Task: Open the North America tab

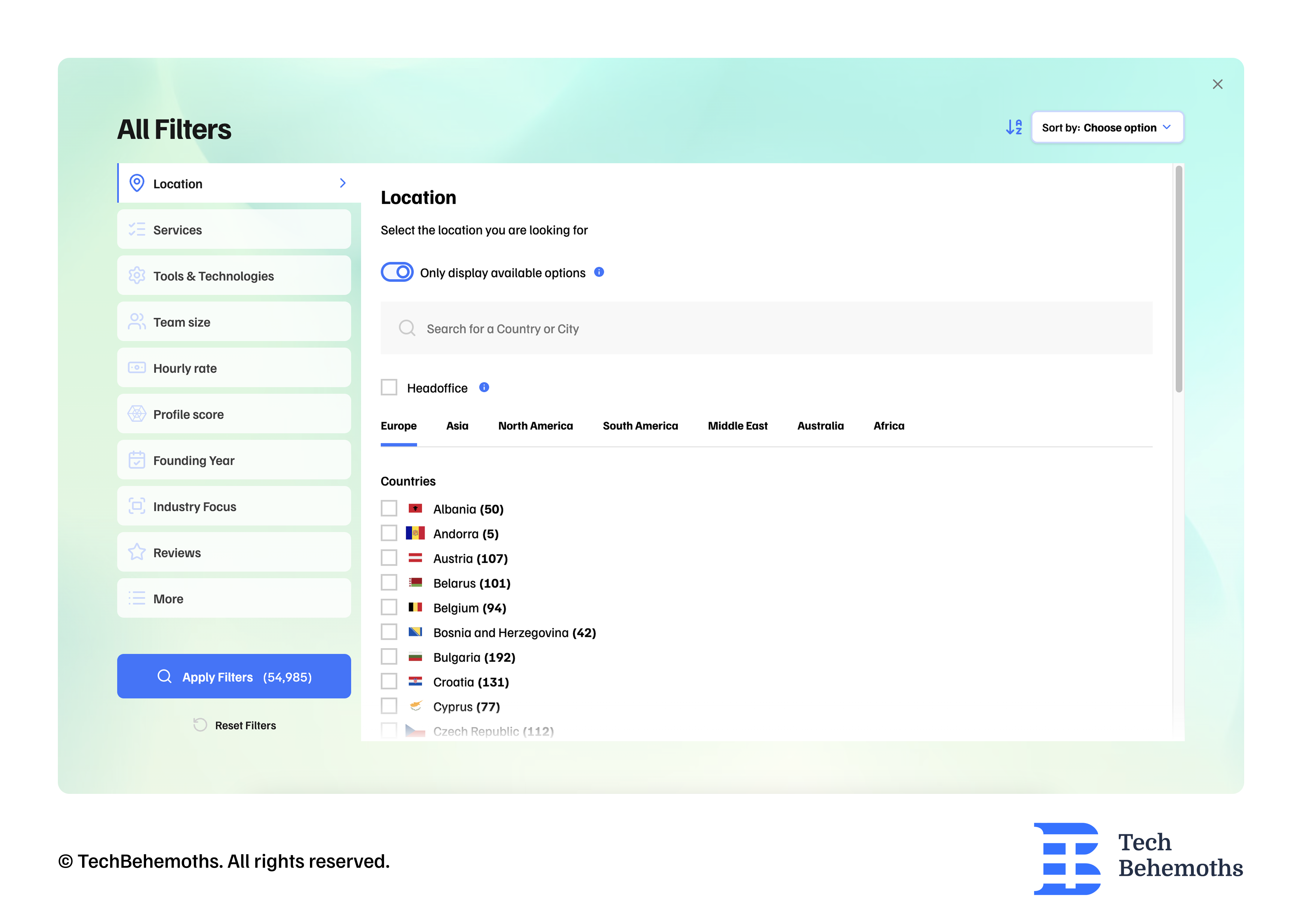Action: (x=536, y=425)
